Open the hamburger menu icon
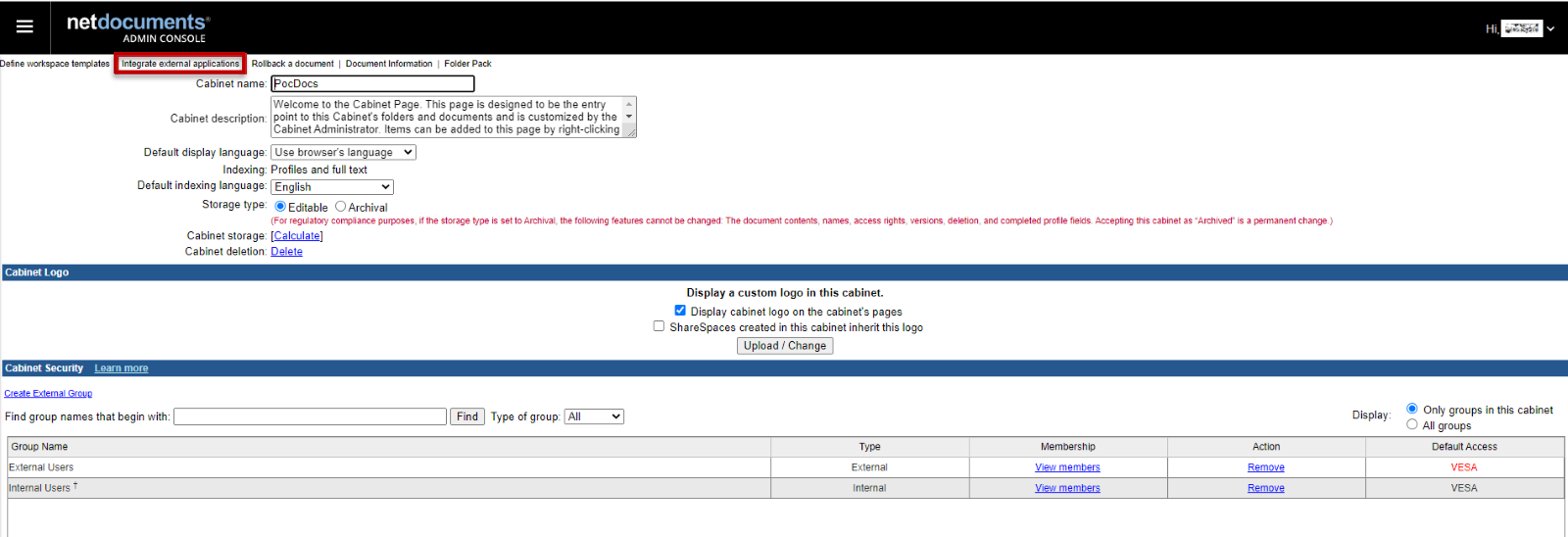Image resolution: width=1568 pixels, height=537 pixels. click(24, 27)
